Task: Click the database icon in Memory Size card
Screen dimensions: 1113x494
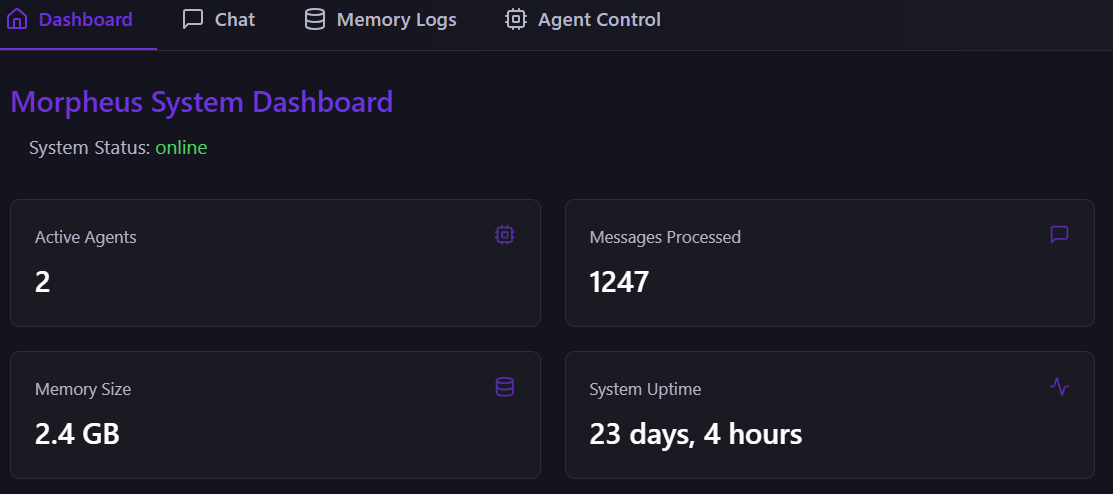Action: coord(505,387)
